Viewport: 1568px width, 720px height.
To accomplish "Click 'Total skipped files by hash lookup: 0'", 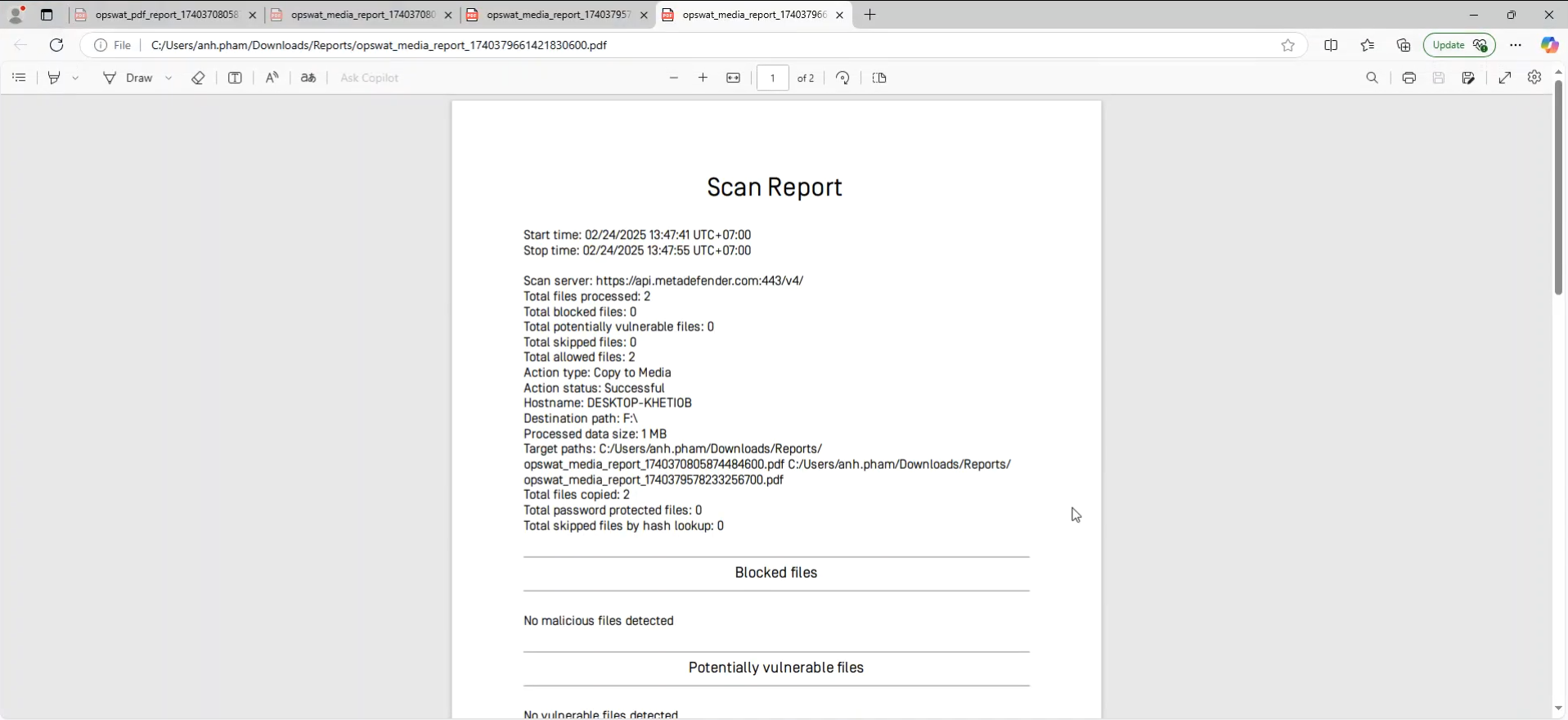I will click(624, 526).
